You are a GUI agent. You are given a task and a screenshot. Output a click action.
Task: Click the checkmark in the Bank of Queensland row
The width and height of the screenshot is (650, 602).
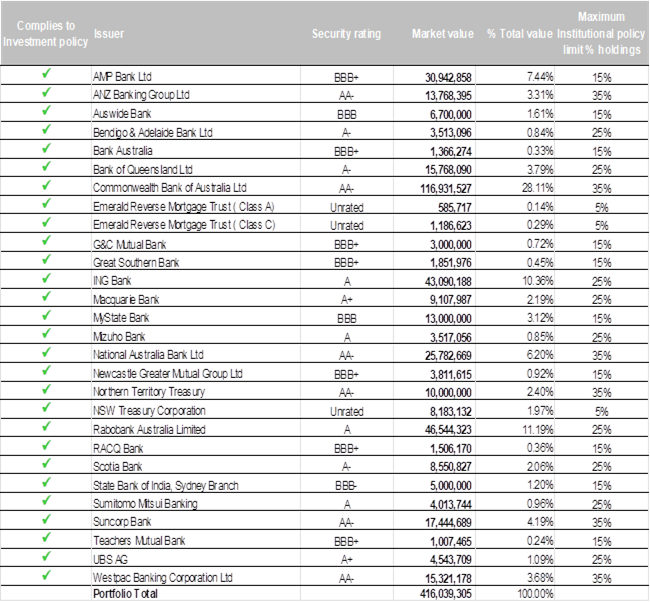pyautogui.click(x=45, y=168)
